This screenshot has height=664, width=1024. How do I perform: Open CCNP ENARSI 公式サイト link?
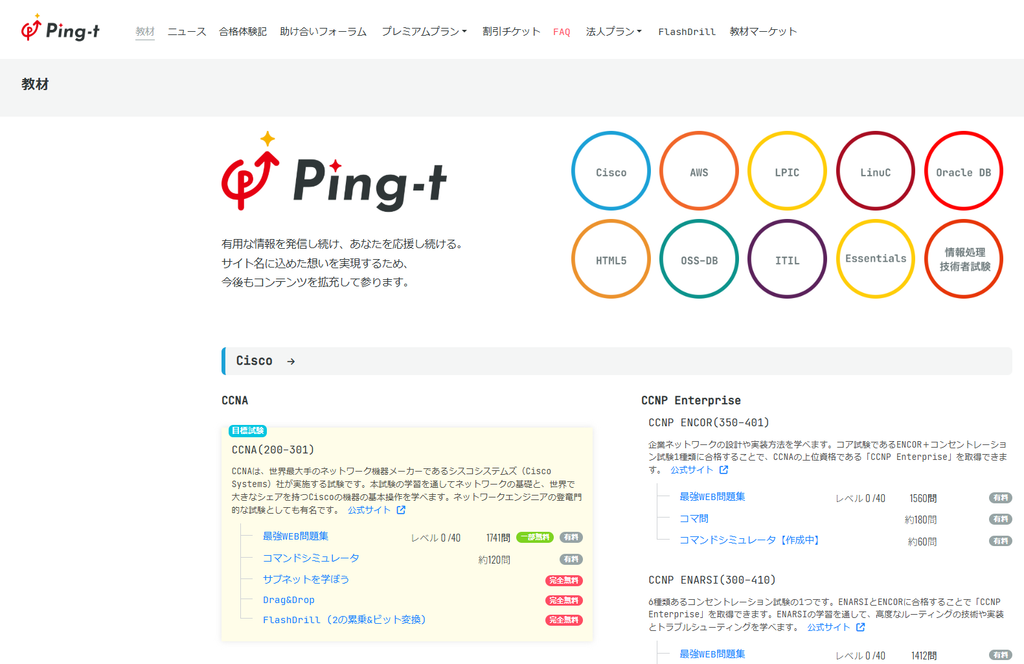(829, 627)
